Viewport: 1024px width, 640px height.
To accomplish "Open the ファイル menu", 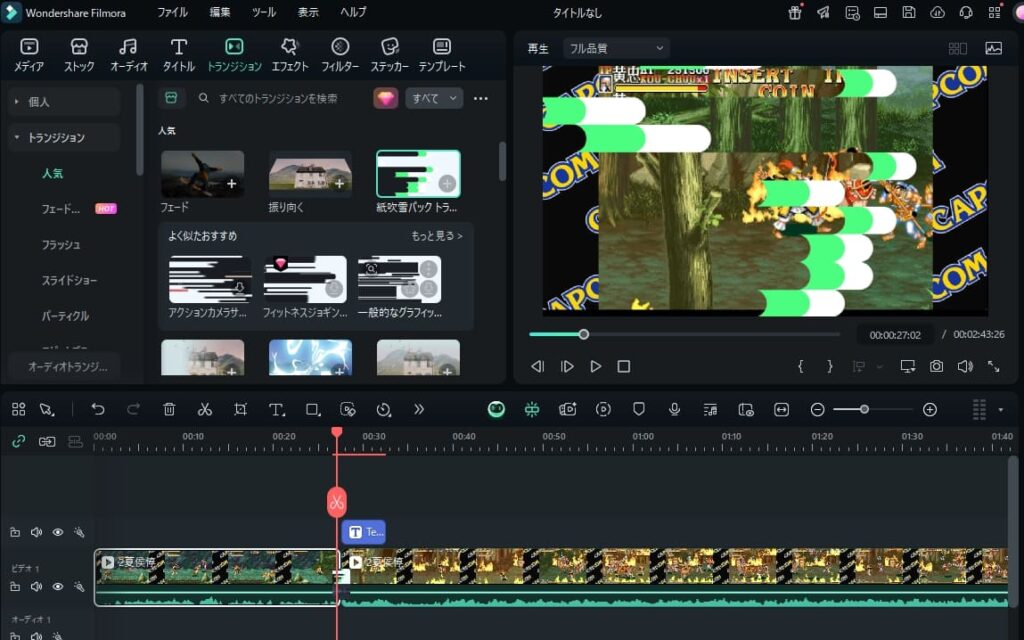I will pos(172,12).
